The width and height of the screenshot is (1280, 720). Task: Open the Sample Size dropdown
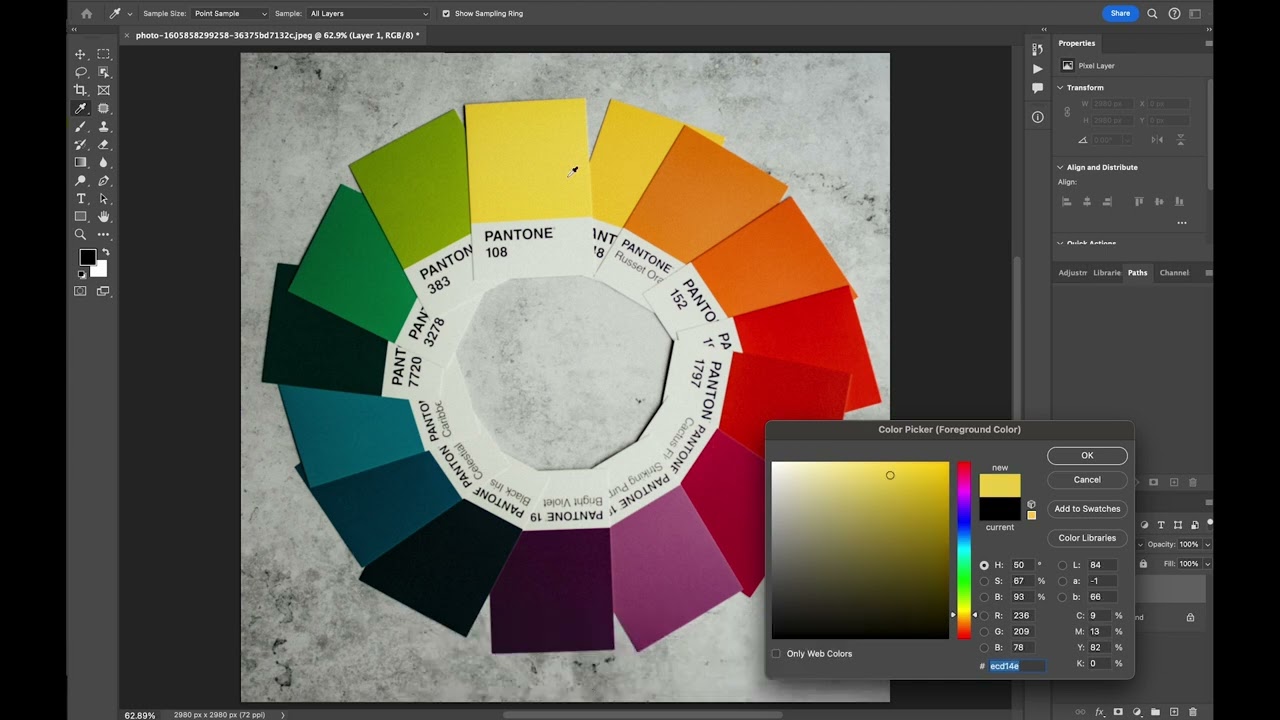230,14
